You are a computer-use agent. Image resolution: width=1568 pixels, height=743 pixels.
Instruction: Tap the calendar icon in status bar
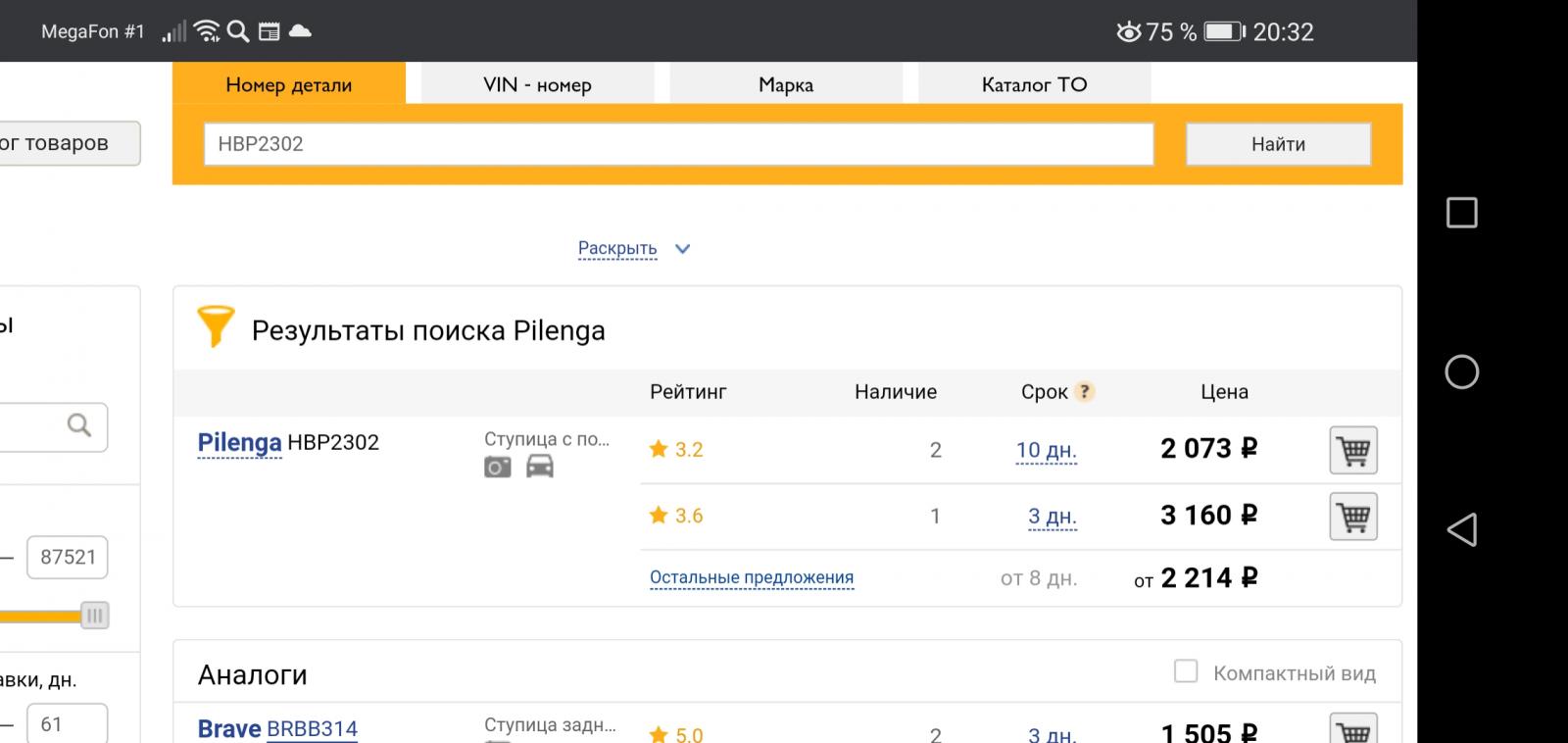269,31
